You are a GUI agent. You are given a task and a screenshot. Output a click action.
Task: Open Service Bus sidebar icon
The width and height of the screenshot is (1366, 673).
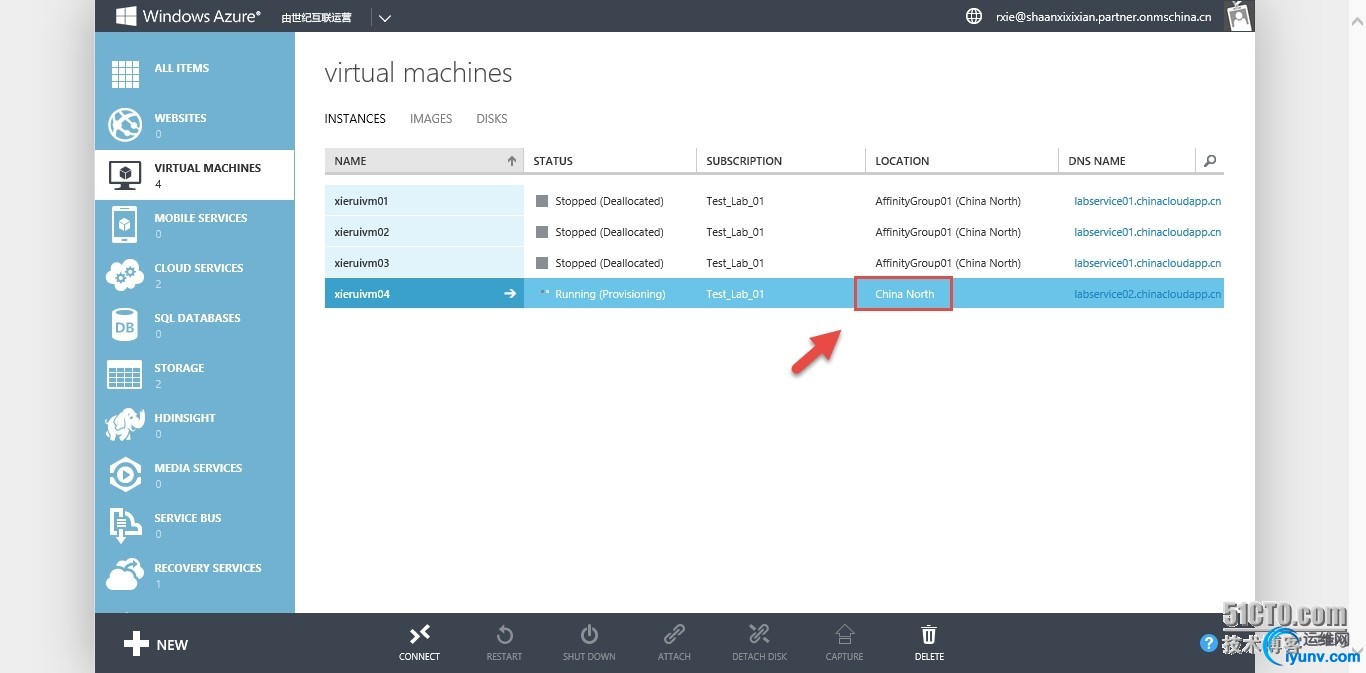pyautogui.click(x=125, y=525)
